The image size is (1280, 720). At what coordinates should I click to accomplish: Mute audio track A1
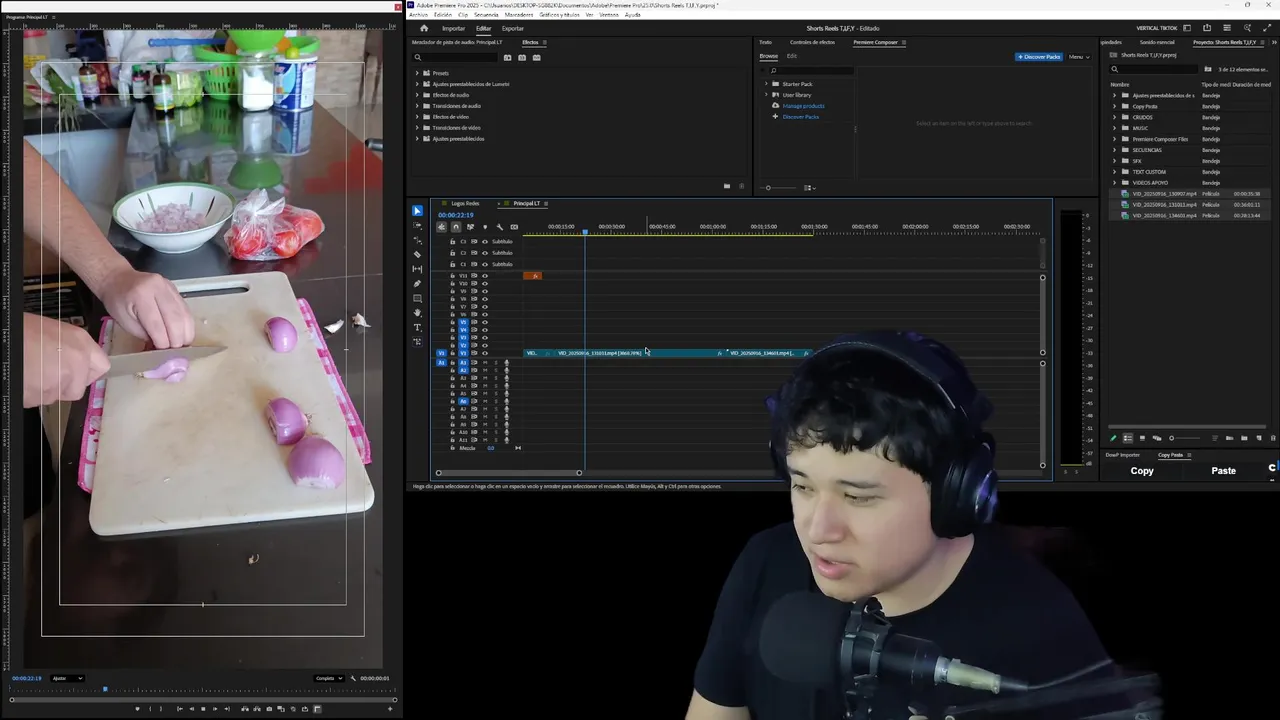485,362
